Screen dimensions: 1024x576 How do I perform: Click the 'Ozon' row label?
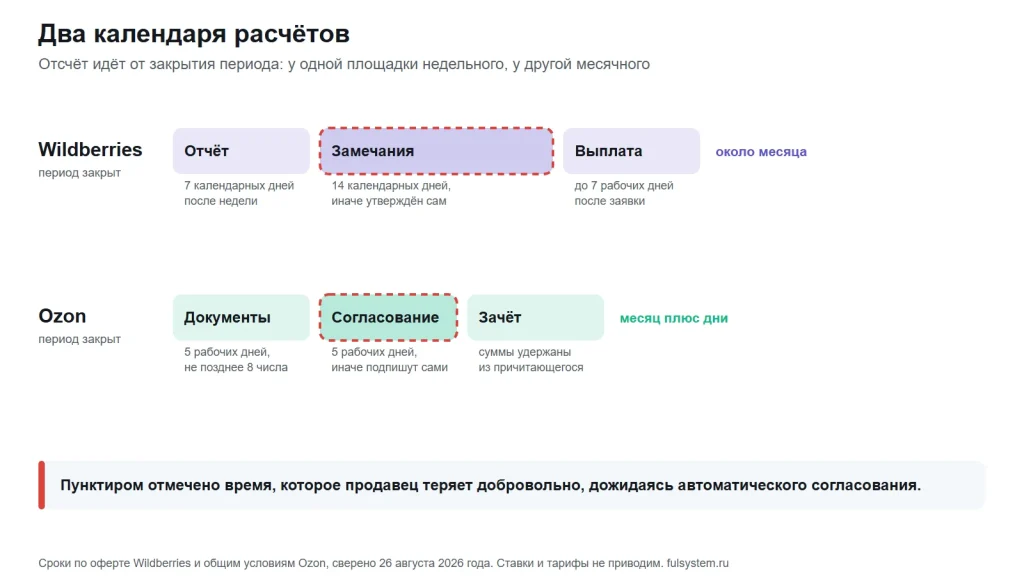[62, 316]
